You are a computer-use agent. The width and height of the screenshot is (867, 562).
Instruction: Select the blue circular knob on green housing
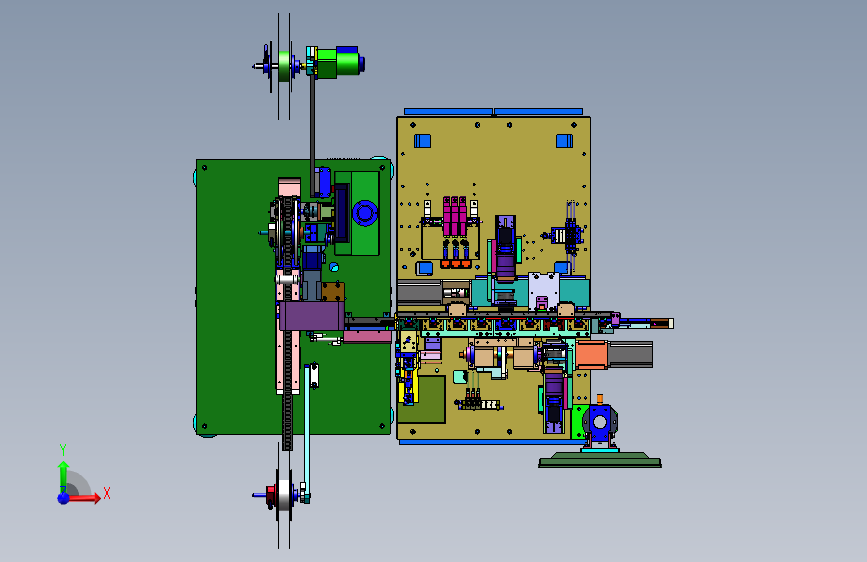pyautogui.click(x=365, y=213)
